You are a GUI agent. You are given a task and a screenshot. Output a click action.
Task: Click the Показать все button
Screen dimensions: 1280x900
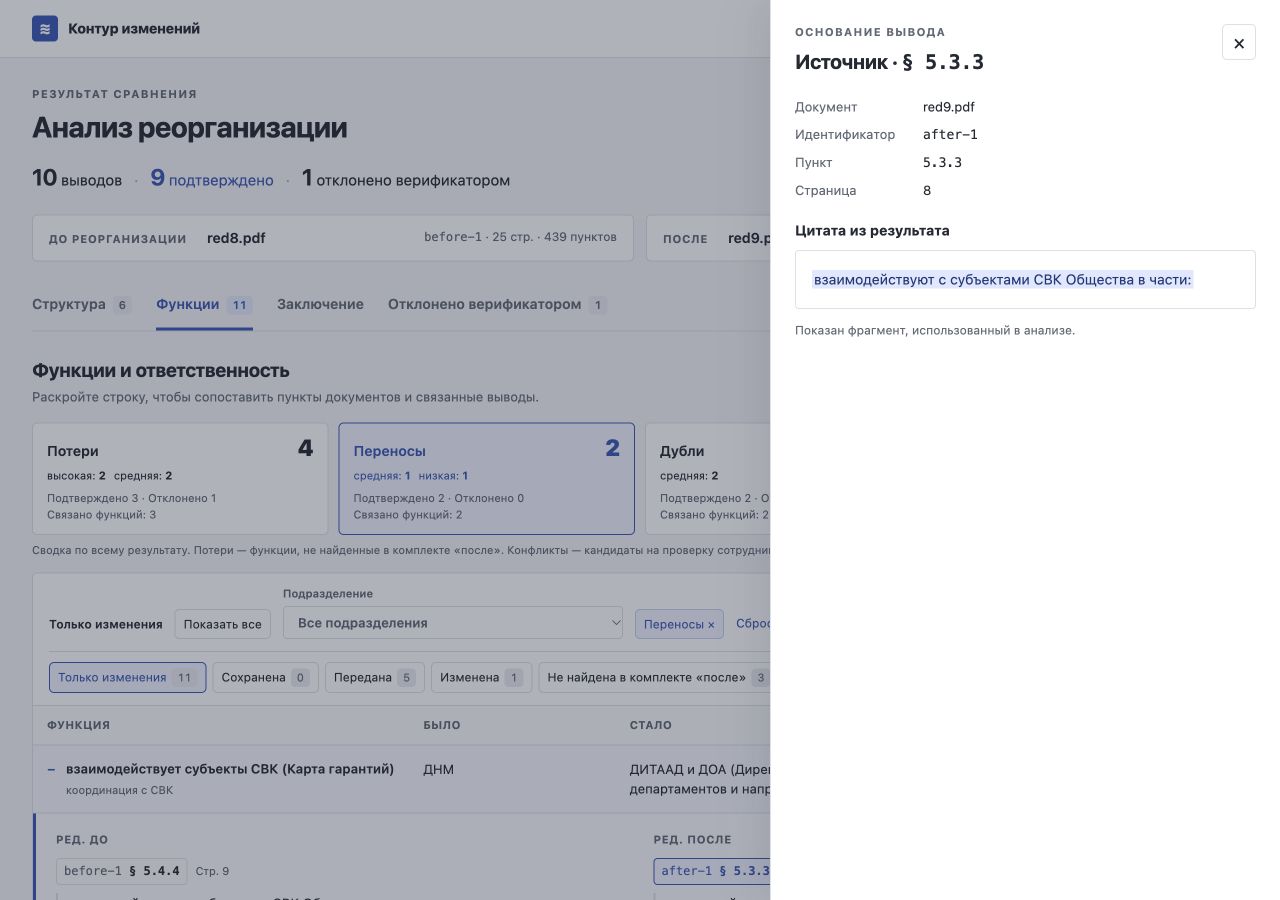pyautogui.click(x=223, y=624)
